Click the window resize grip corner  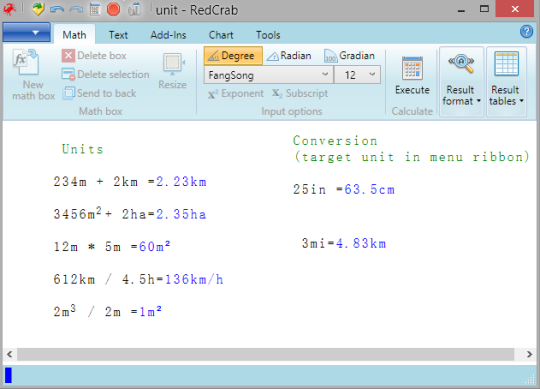pyautogui.click(x=530, y=379)
